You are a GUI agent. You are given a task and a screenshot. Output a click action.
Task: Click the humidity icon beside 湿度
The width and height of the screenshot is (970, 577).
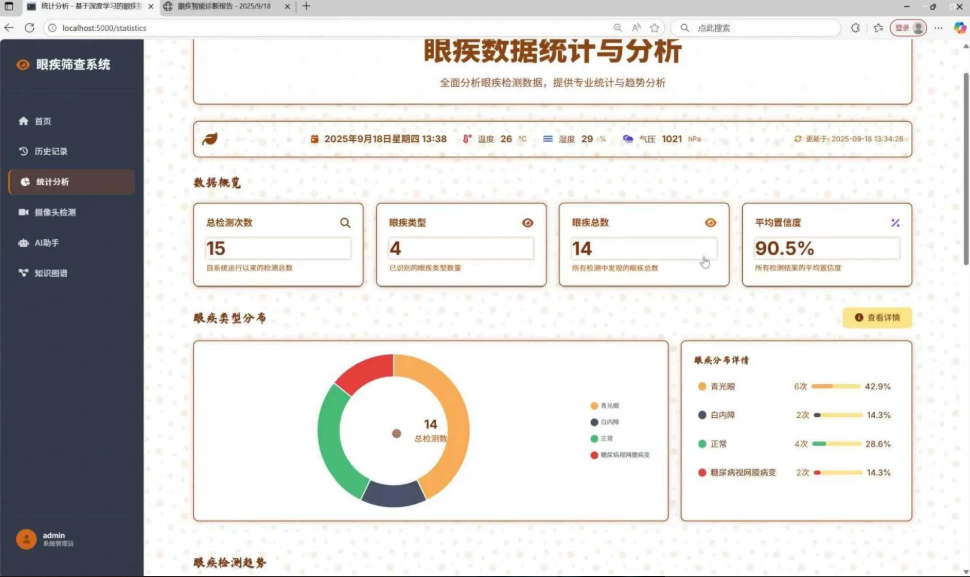click(547, 139)
